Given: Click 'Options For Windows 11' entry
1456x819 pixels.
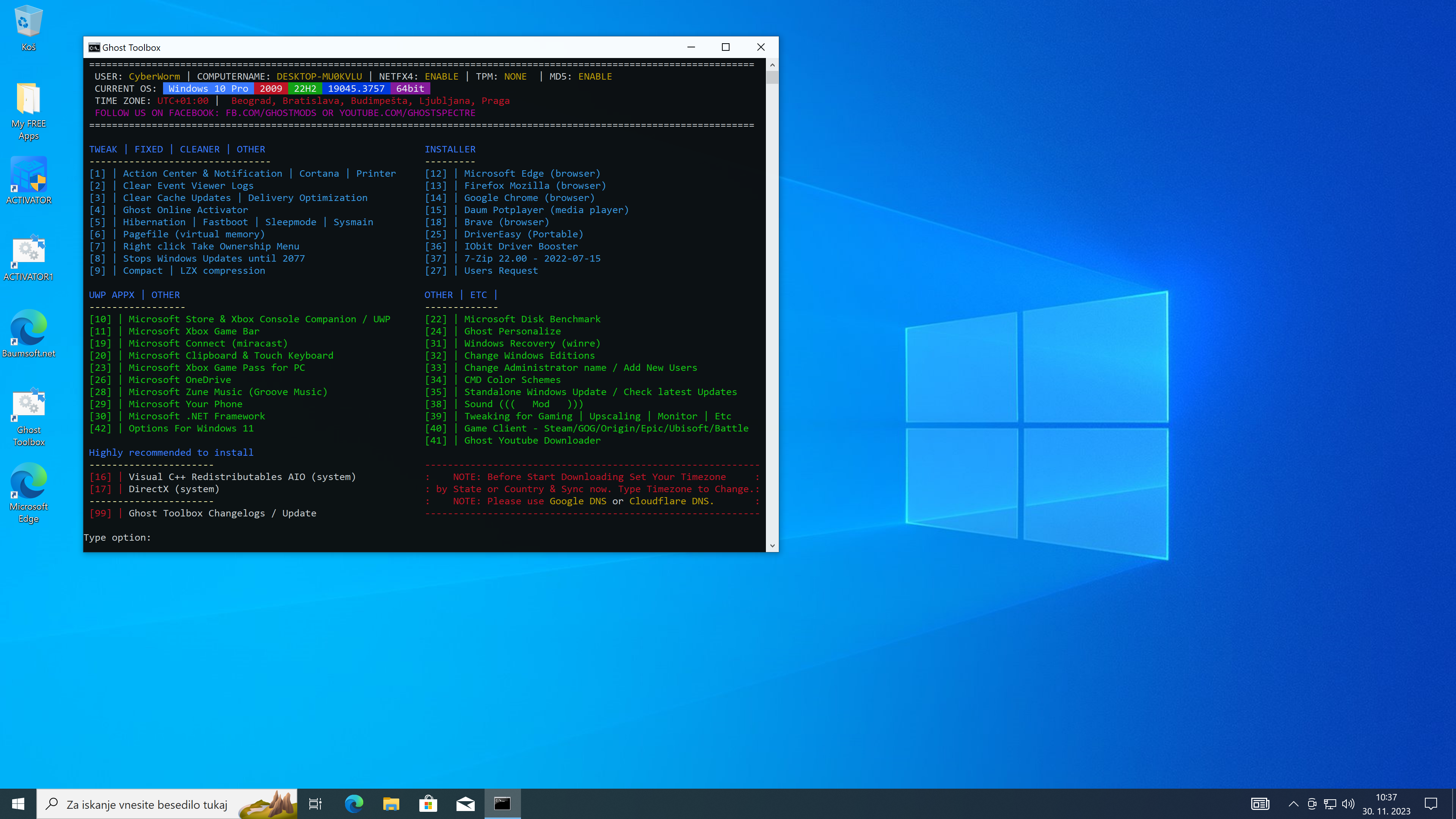Looking at the screenshot, I should (x=191, y=428).
